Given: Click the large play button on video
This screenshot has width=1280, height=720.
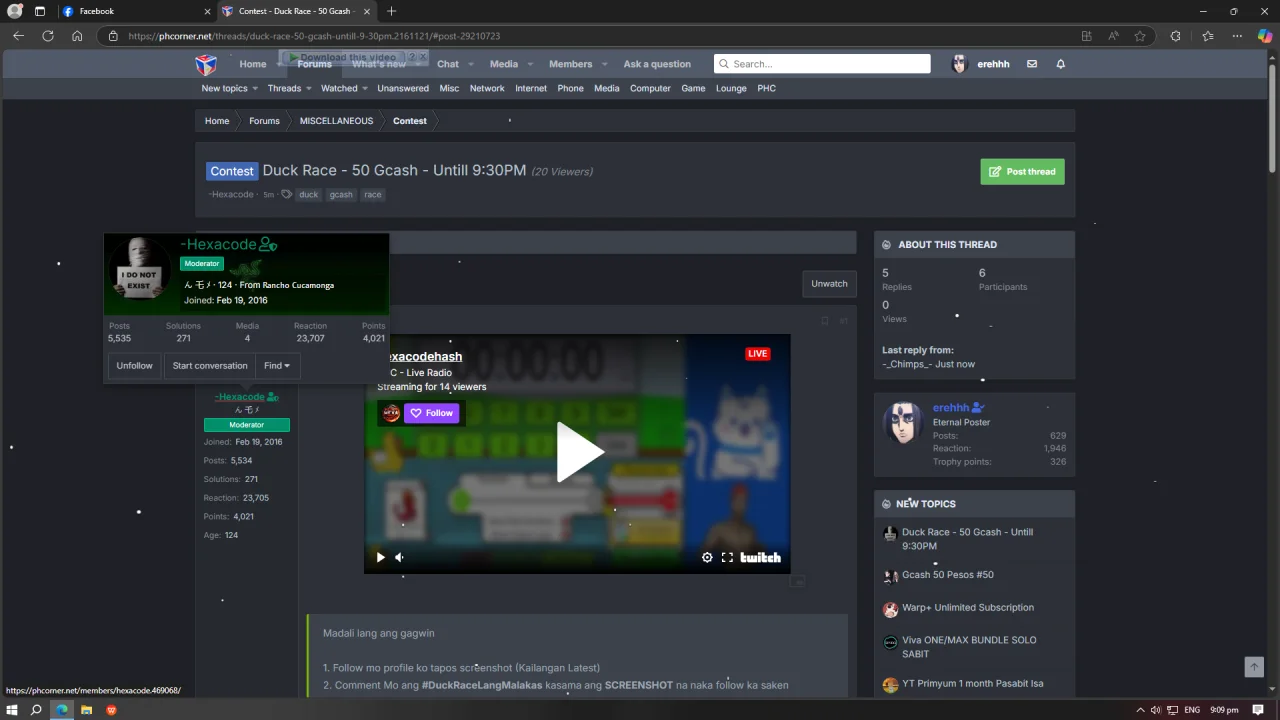Looking at the screenshot, I should pyautogui.click(x=578, y=452).
